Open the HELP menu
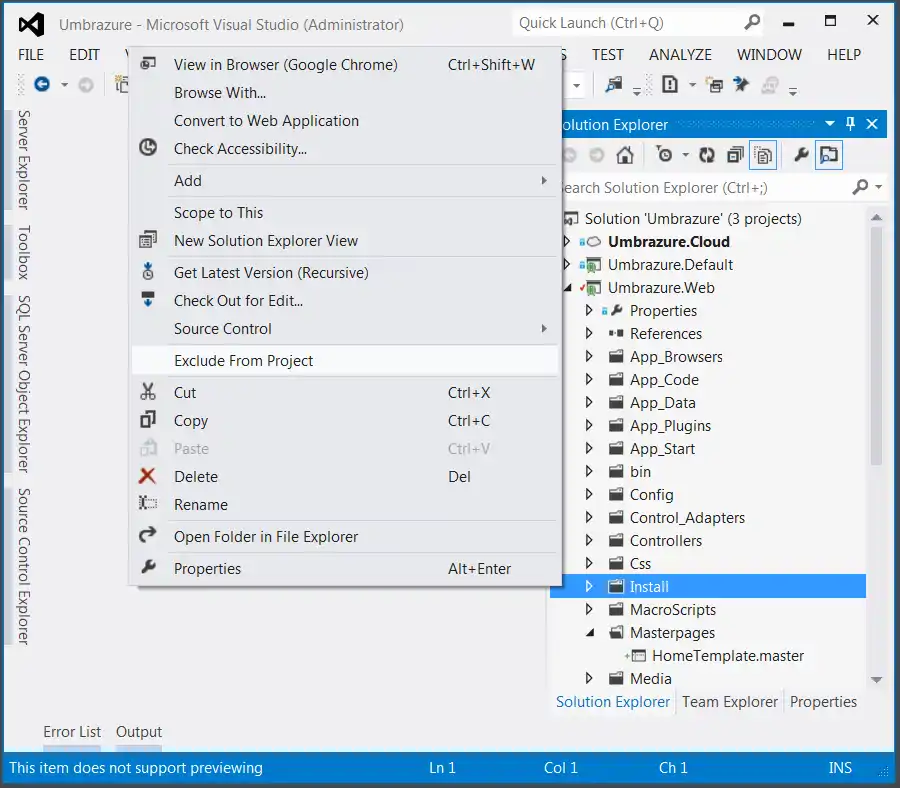Screen dimensions: 900x788 844,55
